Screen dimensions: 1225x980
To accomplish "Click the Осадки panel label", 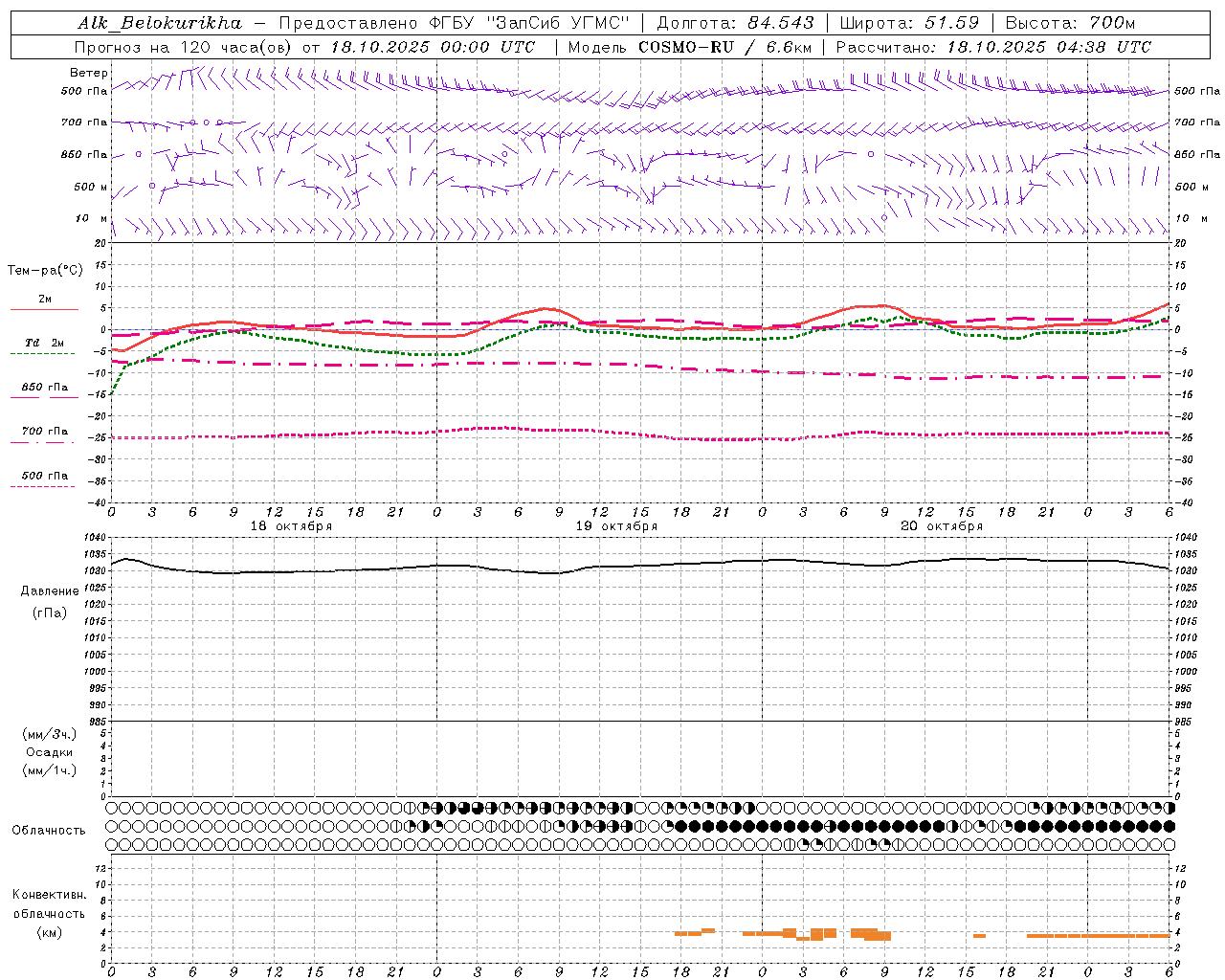I will pos(50,752).
